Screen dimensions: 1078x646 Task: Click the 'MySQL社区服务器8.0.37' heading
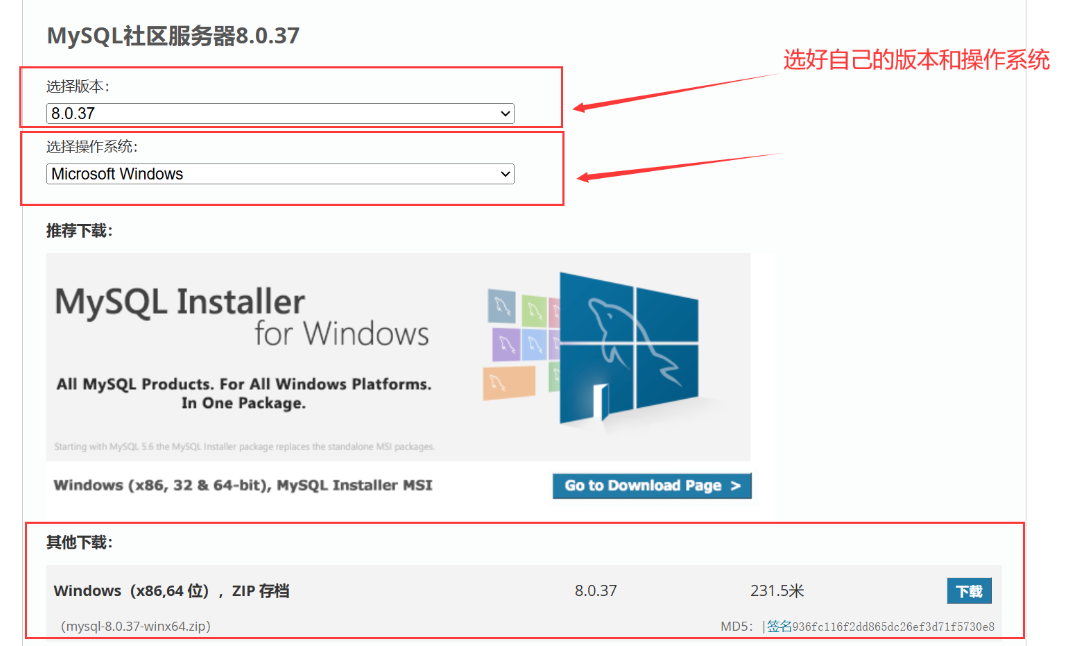(x=173, y=36)
